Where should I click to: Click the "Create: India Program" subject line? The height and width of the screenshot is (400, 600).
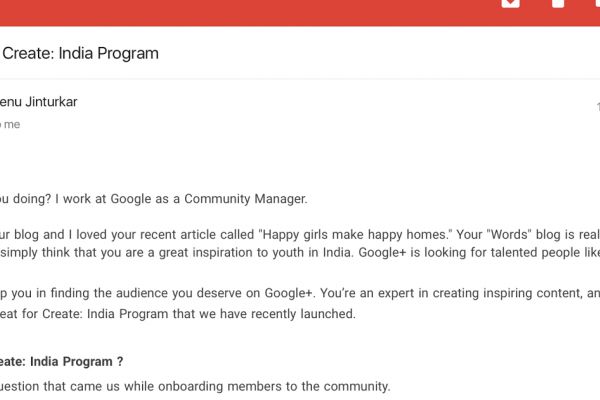point(81,53)
